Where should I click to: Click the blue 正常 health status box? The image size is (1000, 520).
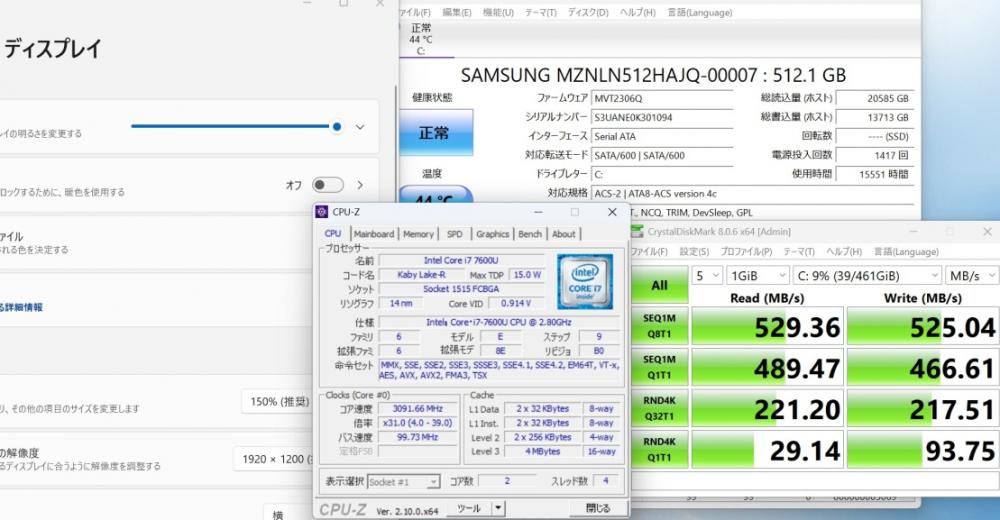[436, 133]
